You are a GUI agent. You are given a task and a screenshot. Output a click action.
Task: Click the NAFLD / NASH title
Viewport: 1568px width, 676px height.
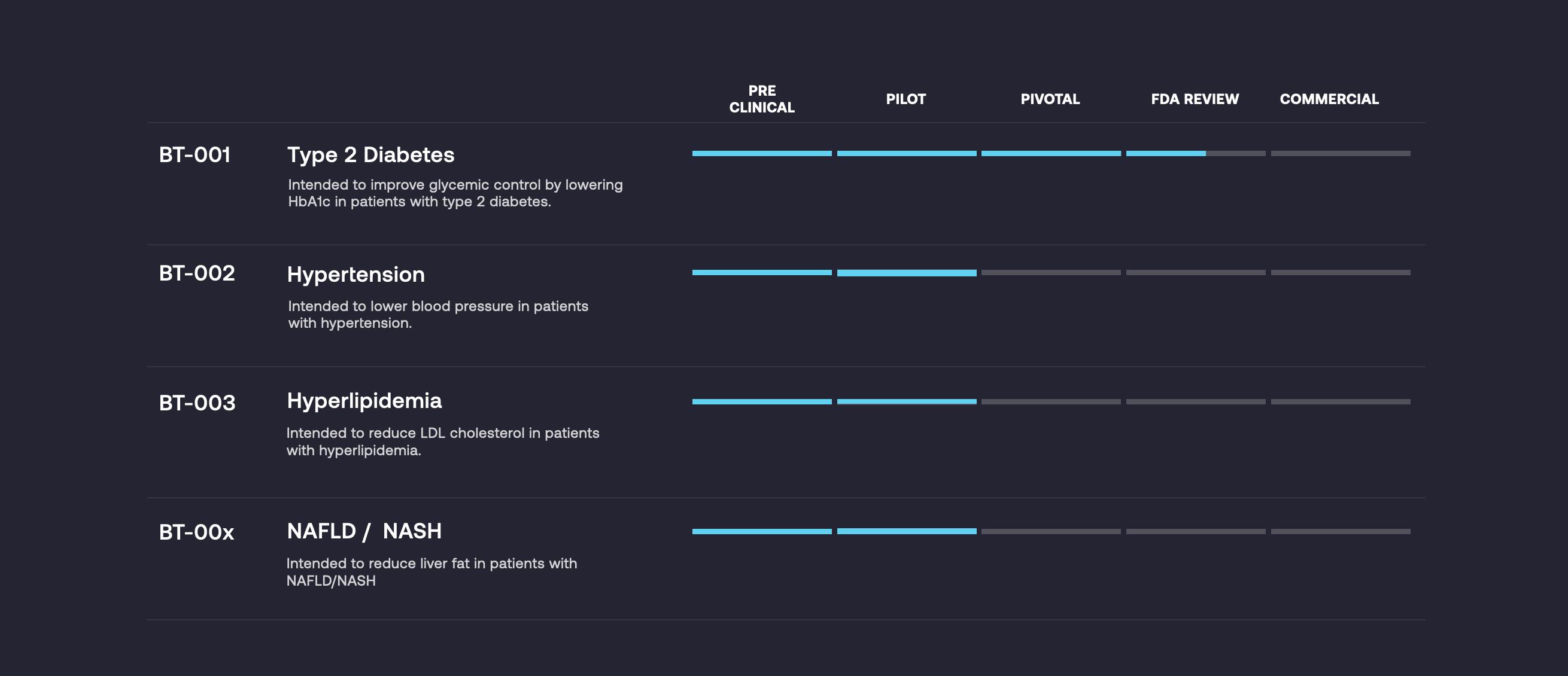[364, 531]
